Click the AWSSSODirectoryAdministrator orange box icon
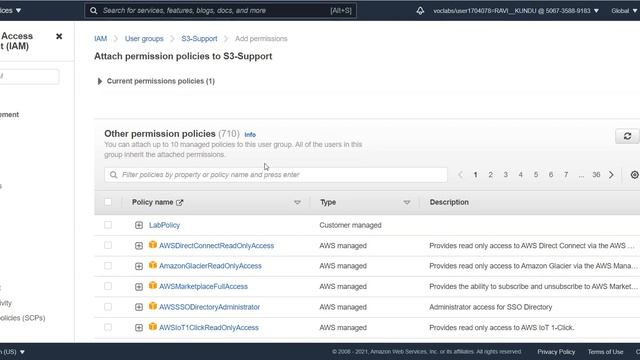The width and height of the screenshot is (640, 360). pos(153,306)
